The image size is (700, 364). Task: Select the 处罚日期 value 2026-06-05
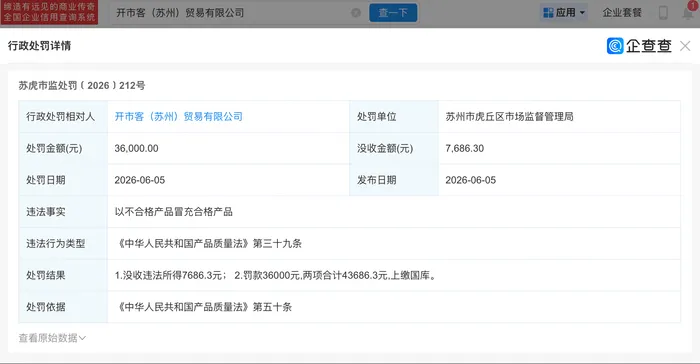click(x=140, y=180)
